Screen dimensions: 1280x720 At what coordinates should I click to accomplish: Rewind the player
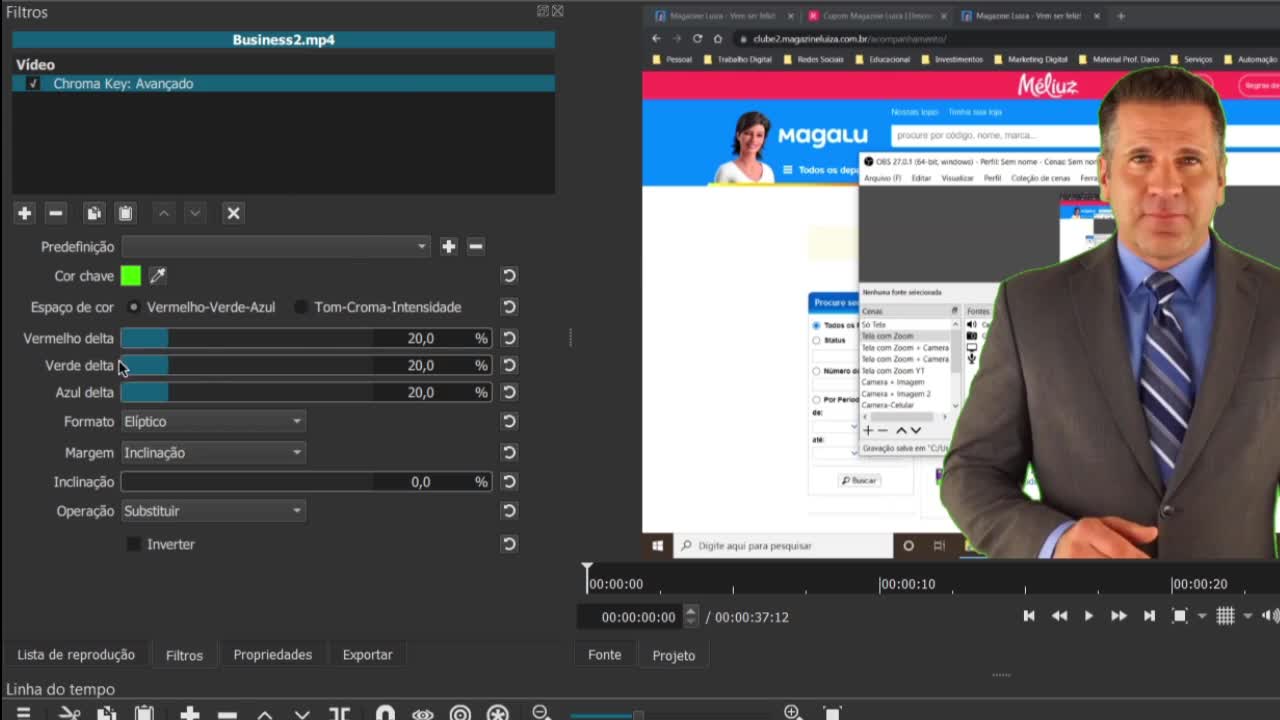[x=1059, y=616]
